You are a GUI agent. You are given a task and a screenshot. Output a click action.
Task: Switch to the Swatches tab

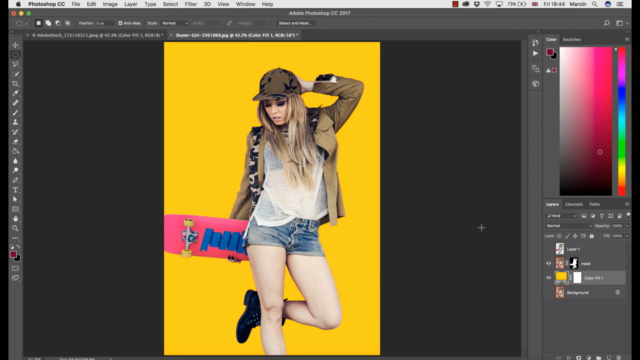[x=571, y=40]
